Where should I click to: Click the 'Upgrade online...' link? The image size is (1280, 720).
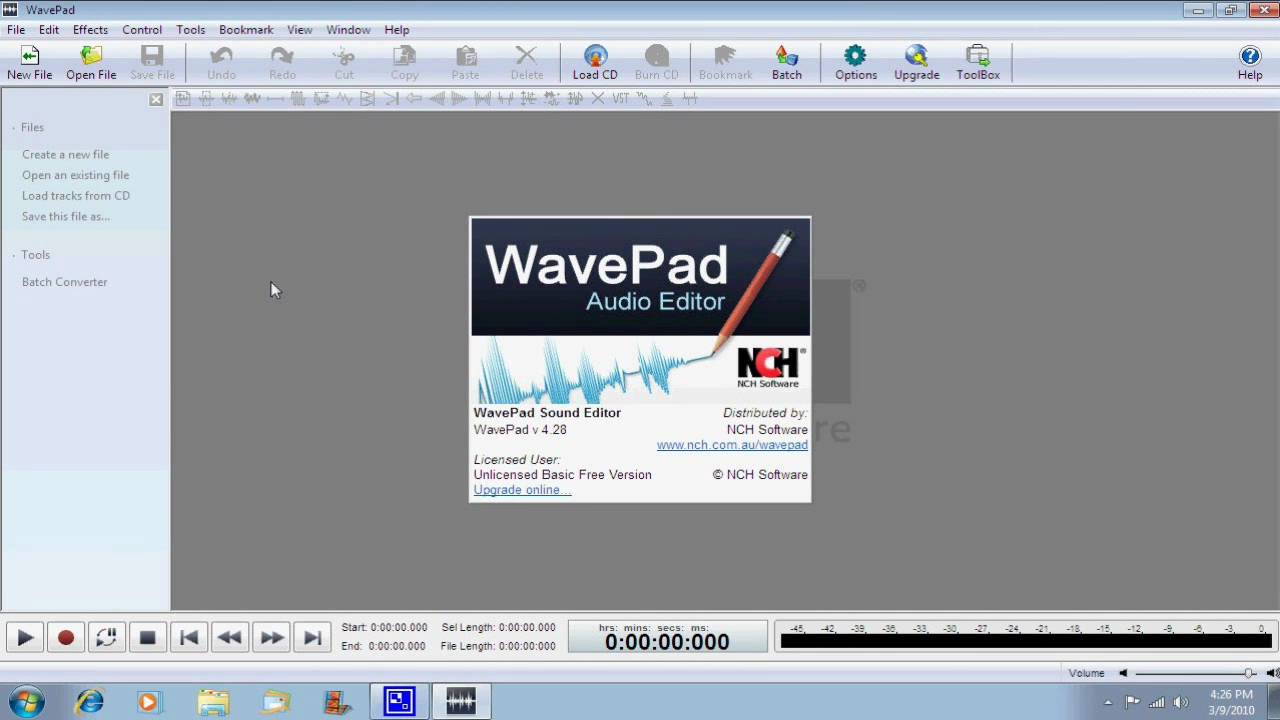click(523, 490)
